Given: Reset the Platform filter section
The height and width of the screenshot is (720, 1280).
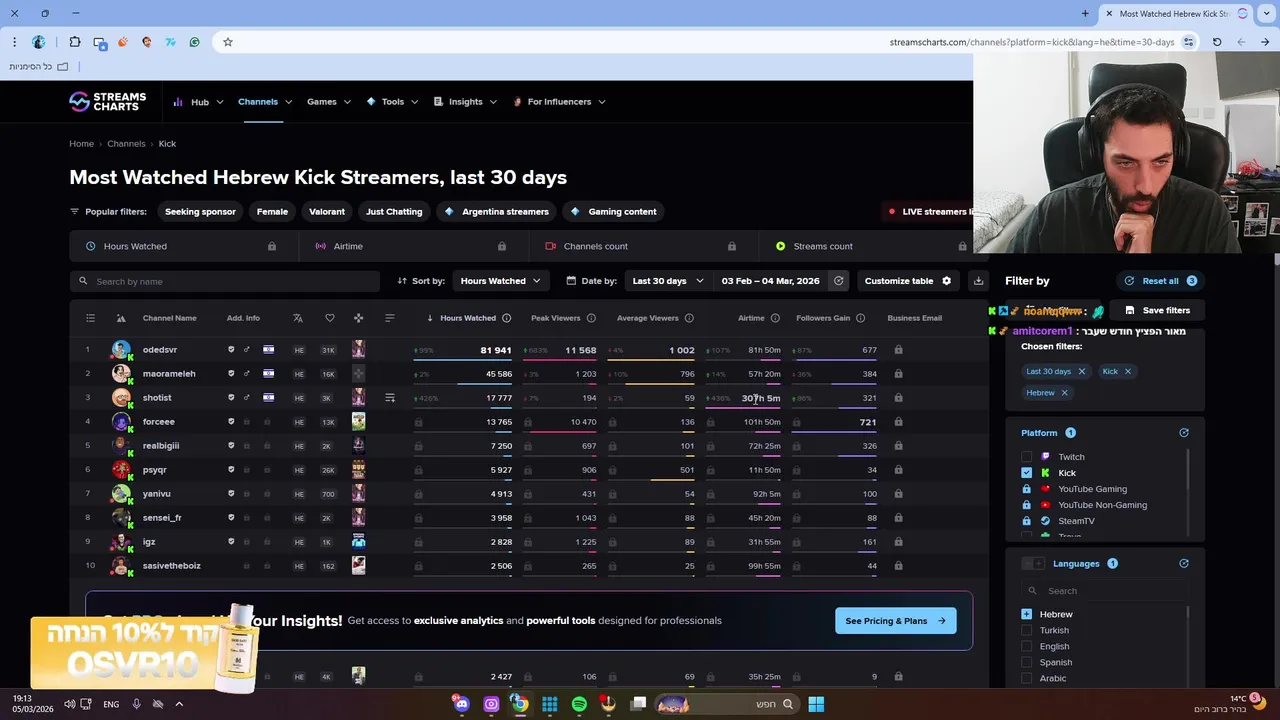Looking at the screenshot, I should 1184,433.
